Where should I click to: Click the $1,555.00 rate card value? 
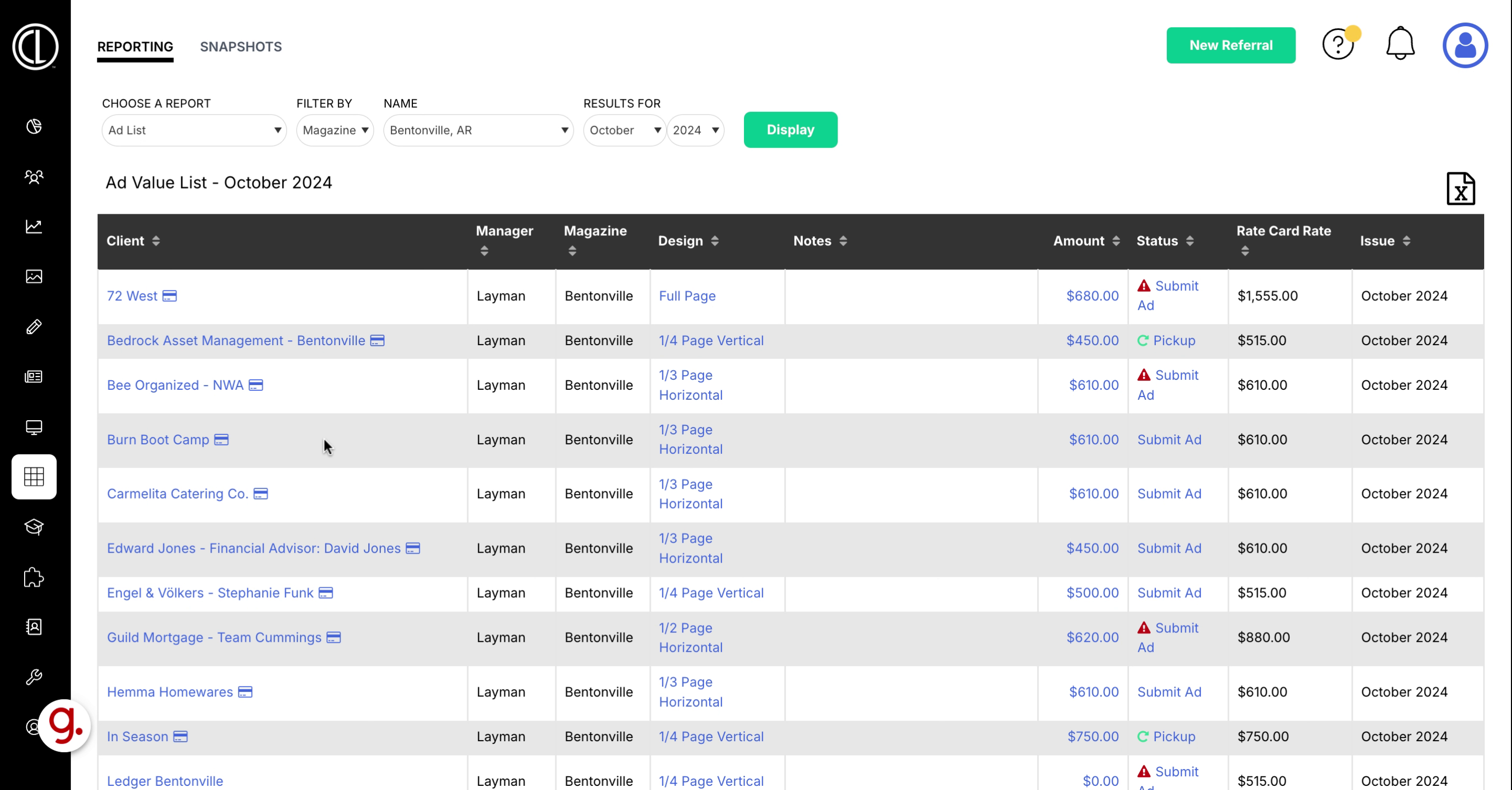click(x=1267, y=296)
